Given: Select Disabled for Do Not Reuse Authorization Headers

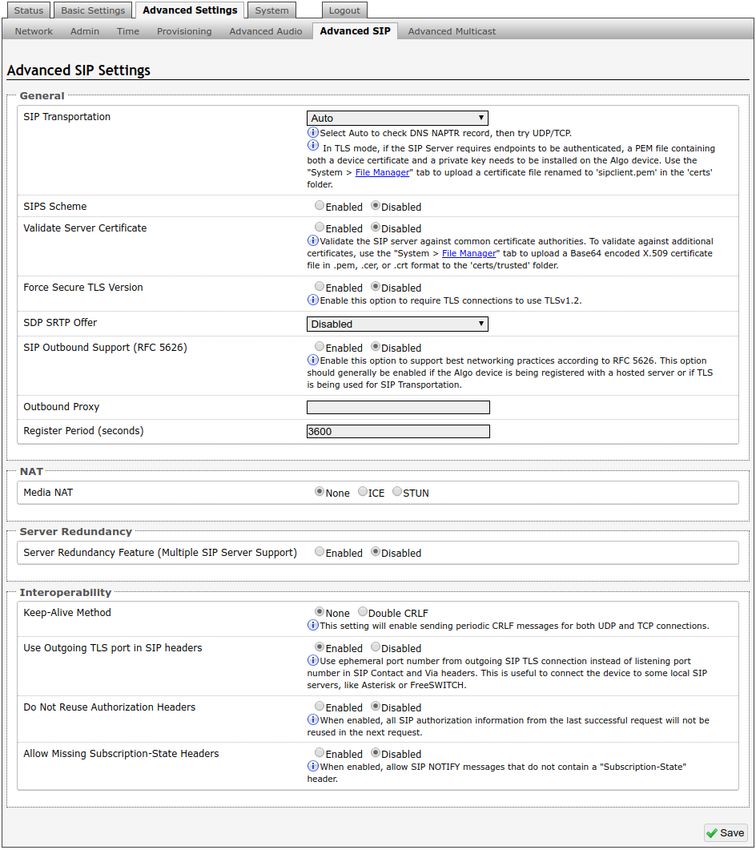Looking at the screenshot, I should tap(375, 706).
